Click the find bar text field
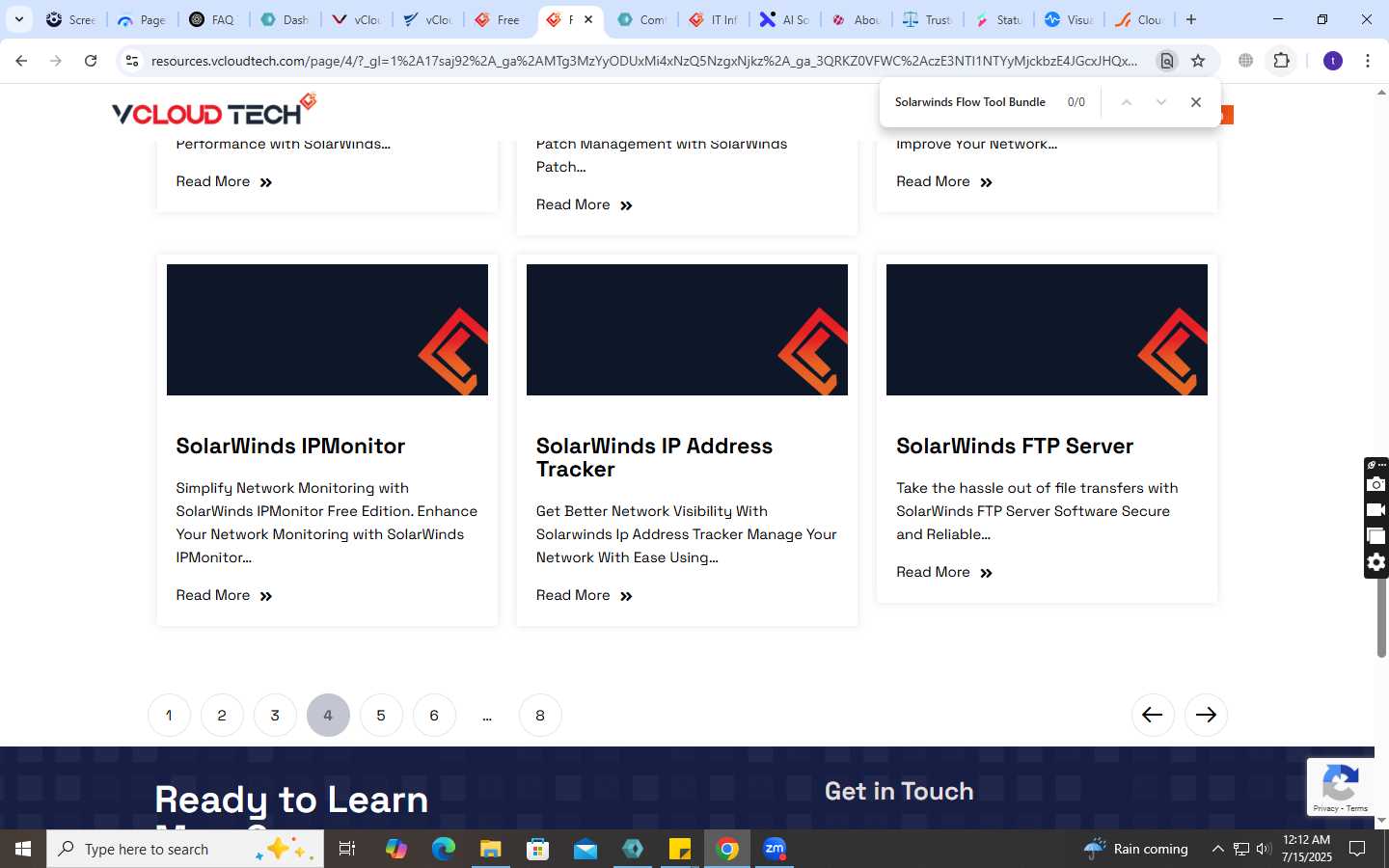 pos(970,102)
